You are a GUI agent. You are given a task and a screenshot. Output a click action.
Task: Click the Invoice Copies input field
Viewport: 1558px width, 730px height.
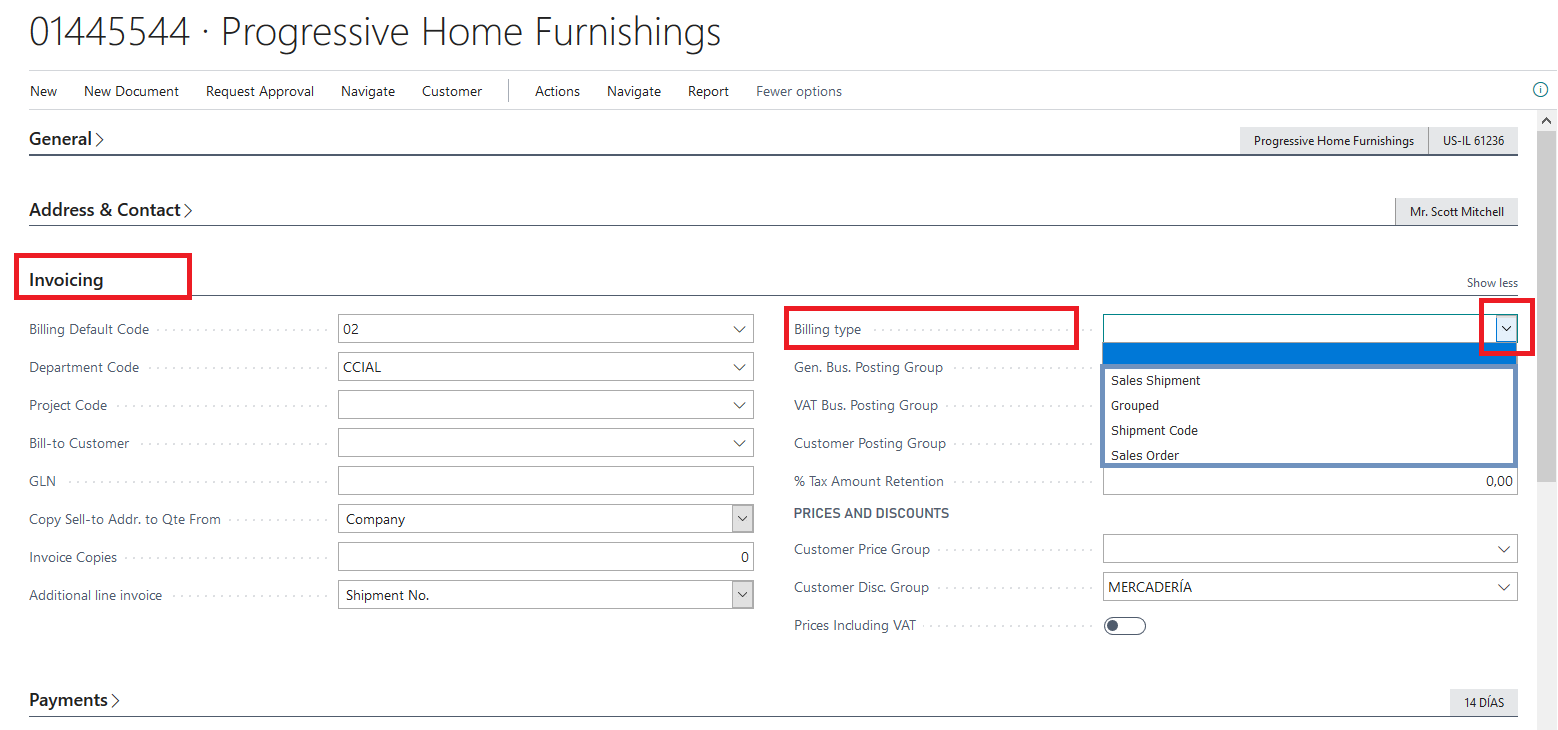click(x=546, y=557)
